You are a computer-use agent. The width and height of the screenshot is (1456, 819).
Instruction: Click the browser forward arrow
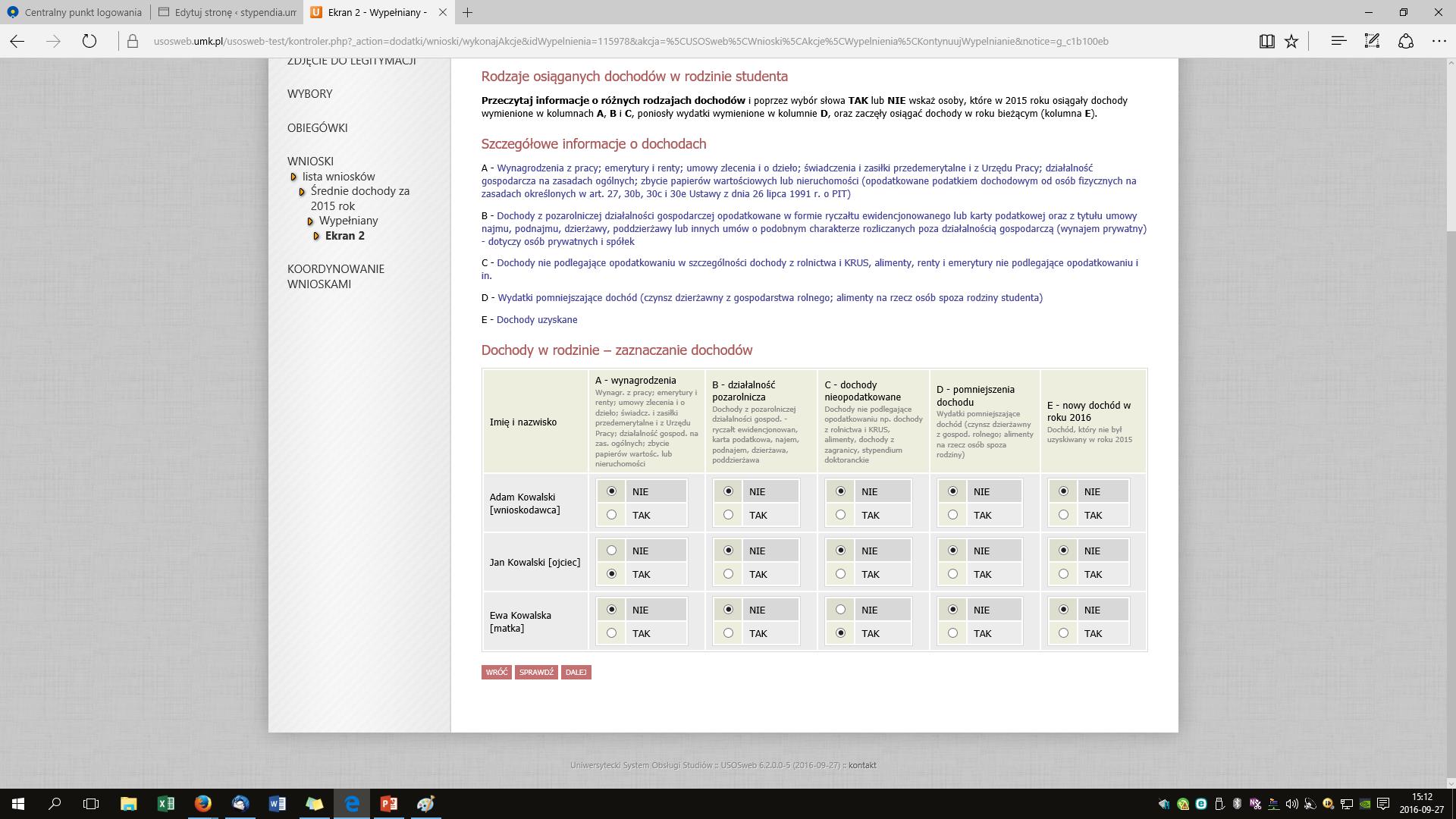[x=53, y=42]
